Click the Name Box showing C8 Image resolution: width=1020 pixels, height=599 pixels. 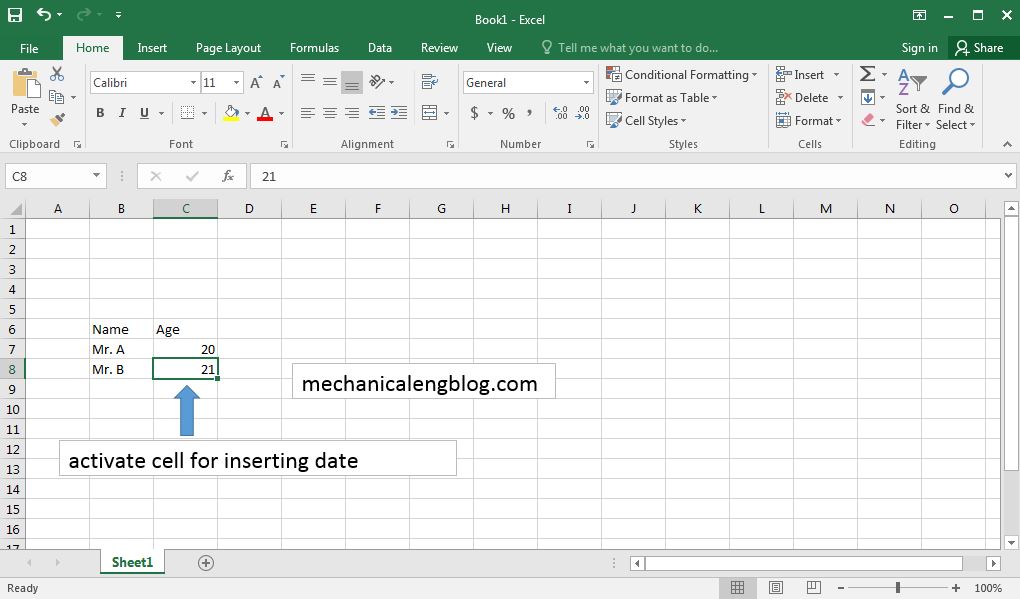[48, 176]
